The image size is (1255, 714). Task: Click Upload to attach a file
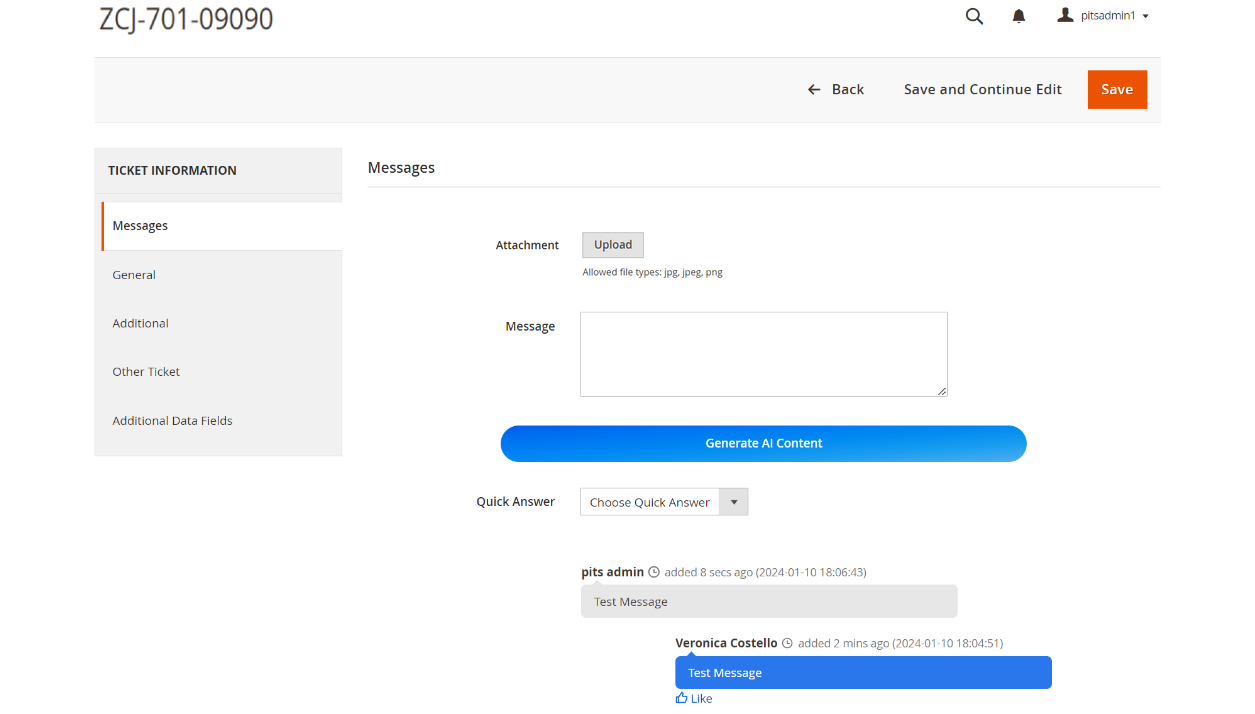[612, 244]
